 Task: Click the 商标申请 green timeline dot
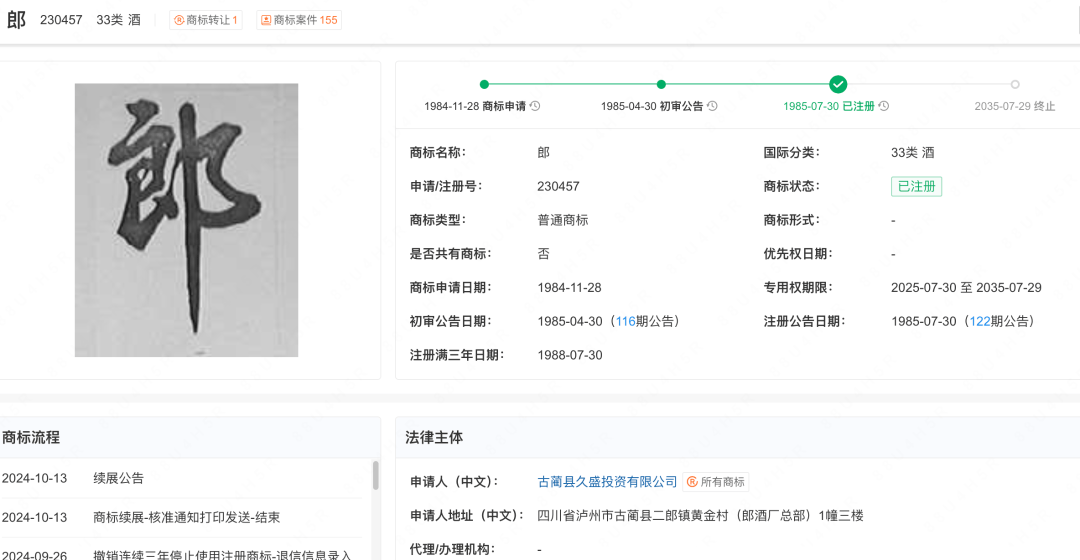(484, 85)
